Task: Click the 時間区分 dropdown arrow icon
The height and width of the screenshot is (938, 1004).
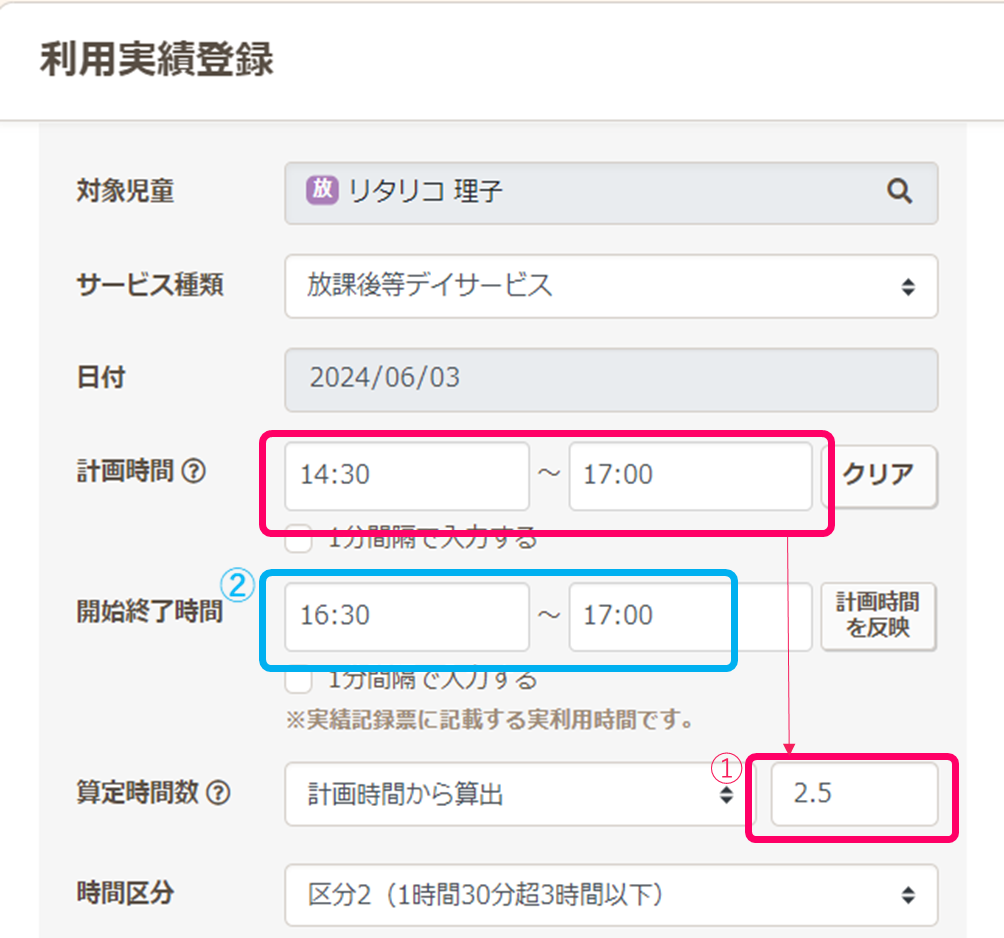Action: pyautogui.click(x=907, y=895)
